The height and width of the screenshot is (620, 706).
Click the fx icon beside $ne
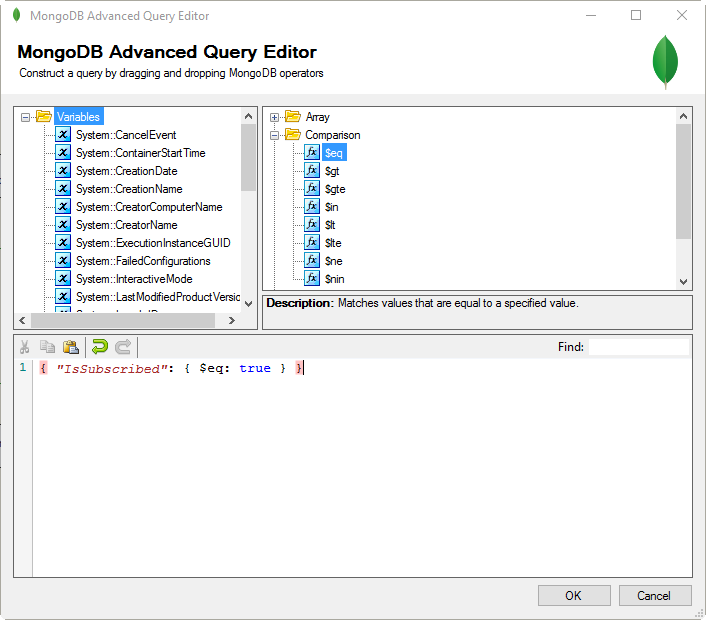(x=312, y=260)
